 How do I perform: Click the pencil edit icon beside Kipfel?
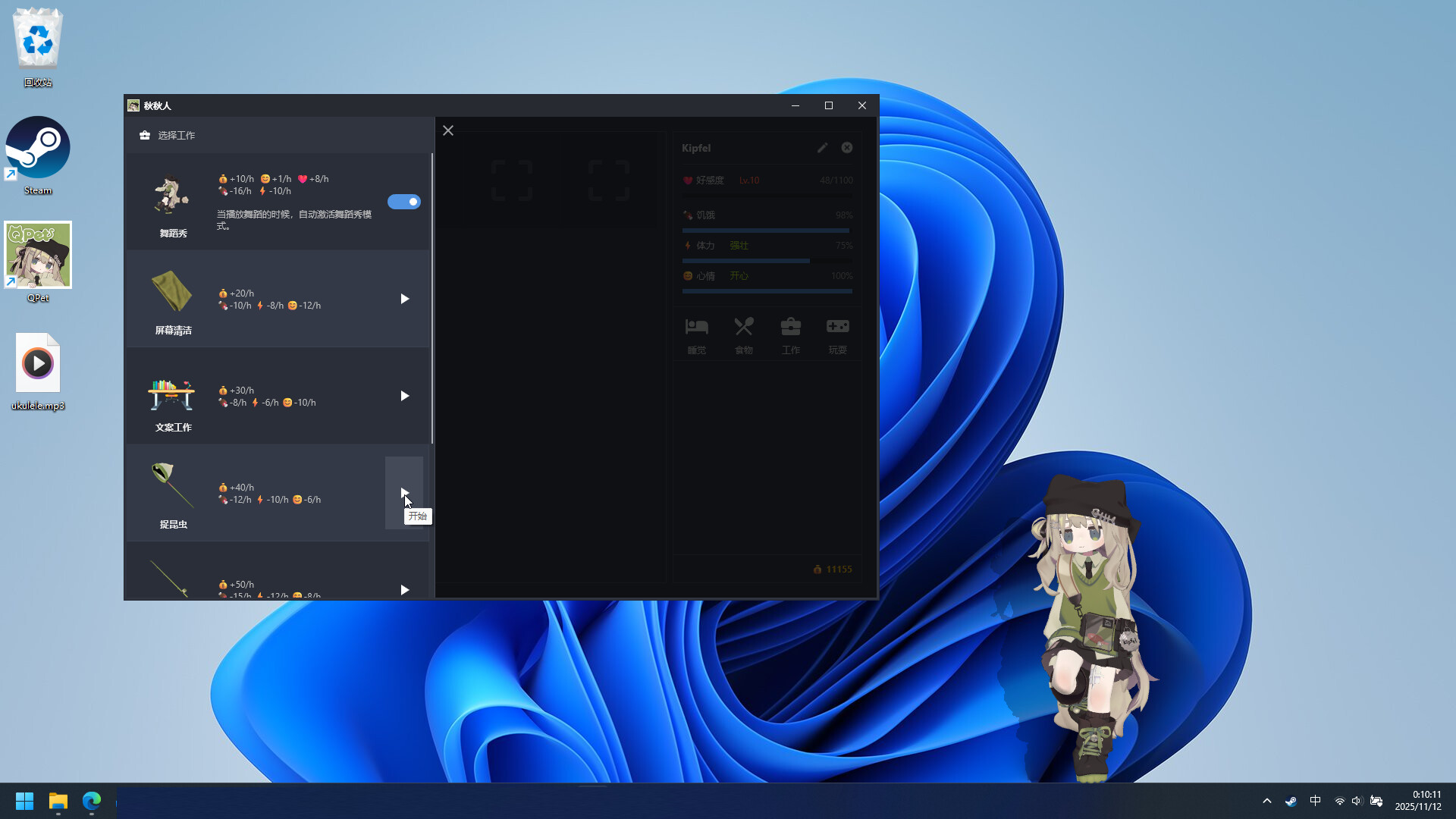click(x=822, y=147)
